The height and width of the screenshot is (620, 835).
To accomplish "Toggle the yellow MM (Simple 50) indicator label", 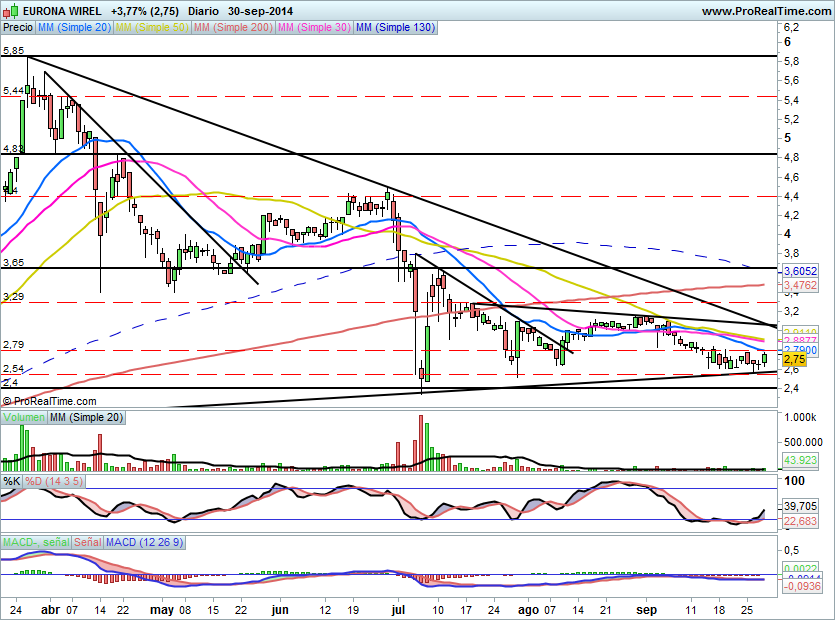I will click(x=151, y=28).
